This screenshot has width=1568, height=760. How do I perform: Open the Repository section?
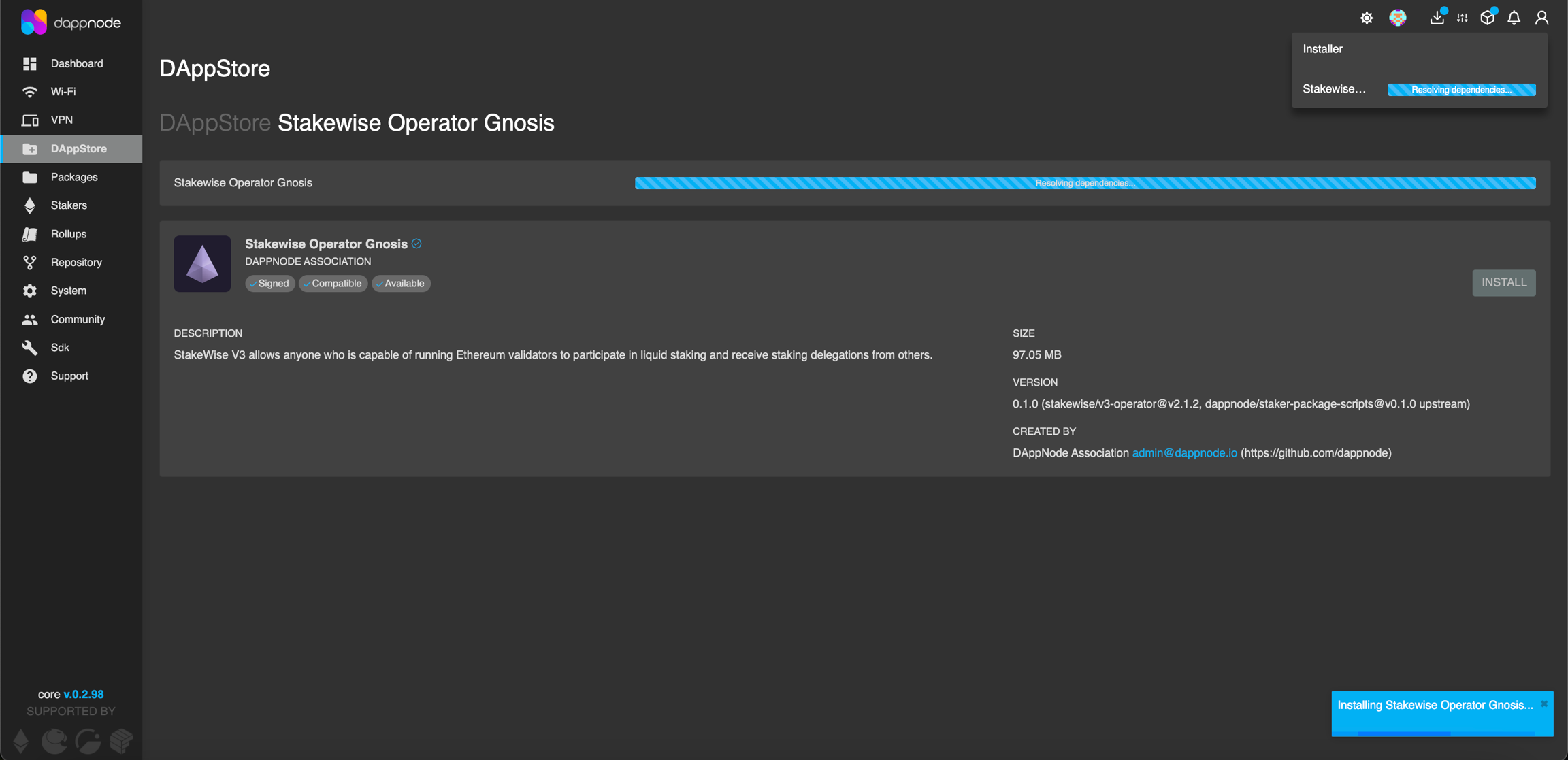(76, 263)
